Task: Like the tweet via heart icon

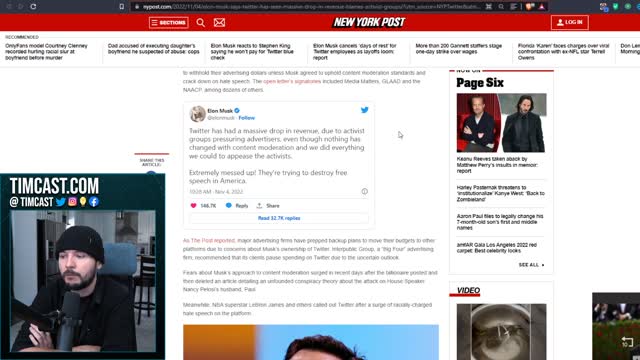Action: [193, 206]
